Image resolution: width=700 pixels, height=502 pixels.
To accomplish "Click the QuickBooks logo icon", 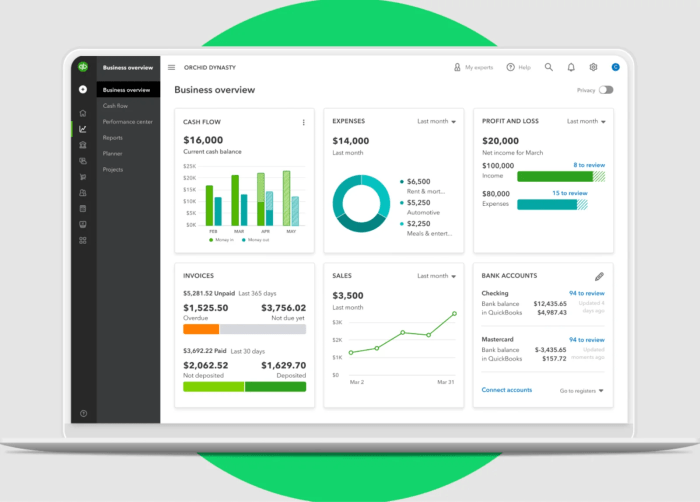I will point(83,67).
